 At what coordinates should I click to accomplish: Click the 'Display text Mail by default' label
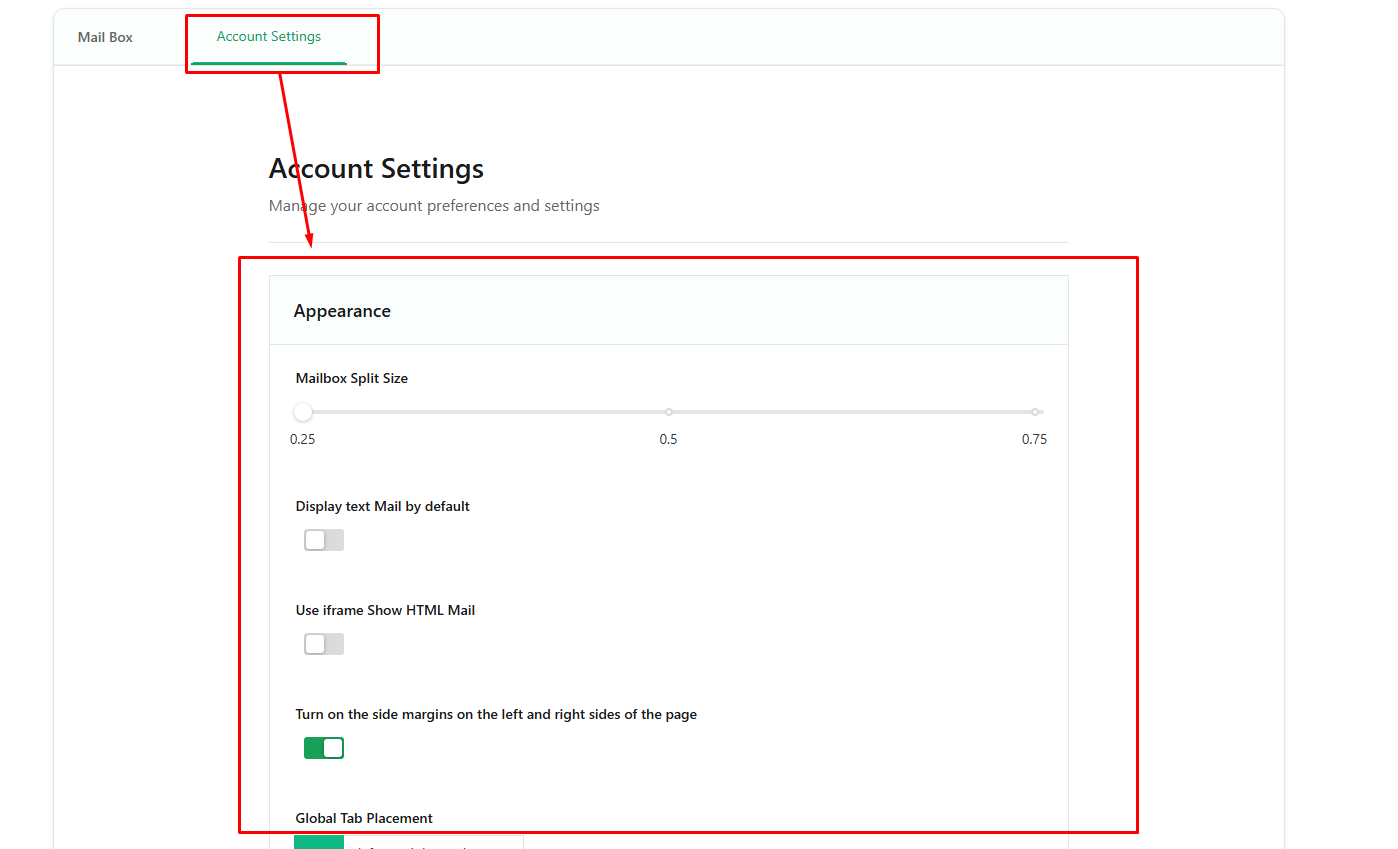point(383,506)
